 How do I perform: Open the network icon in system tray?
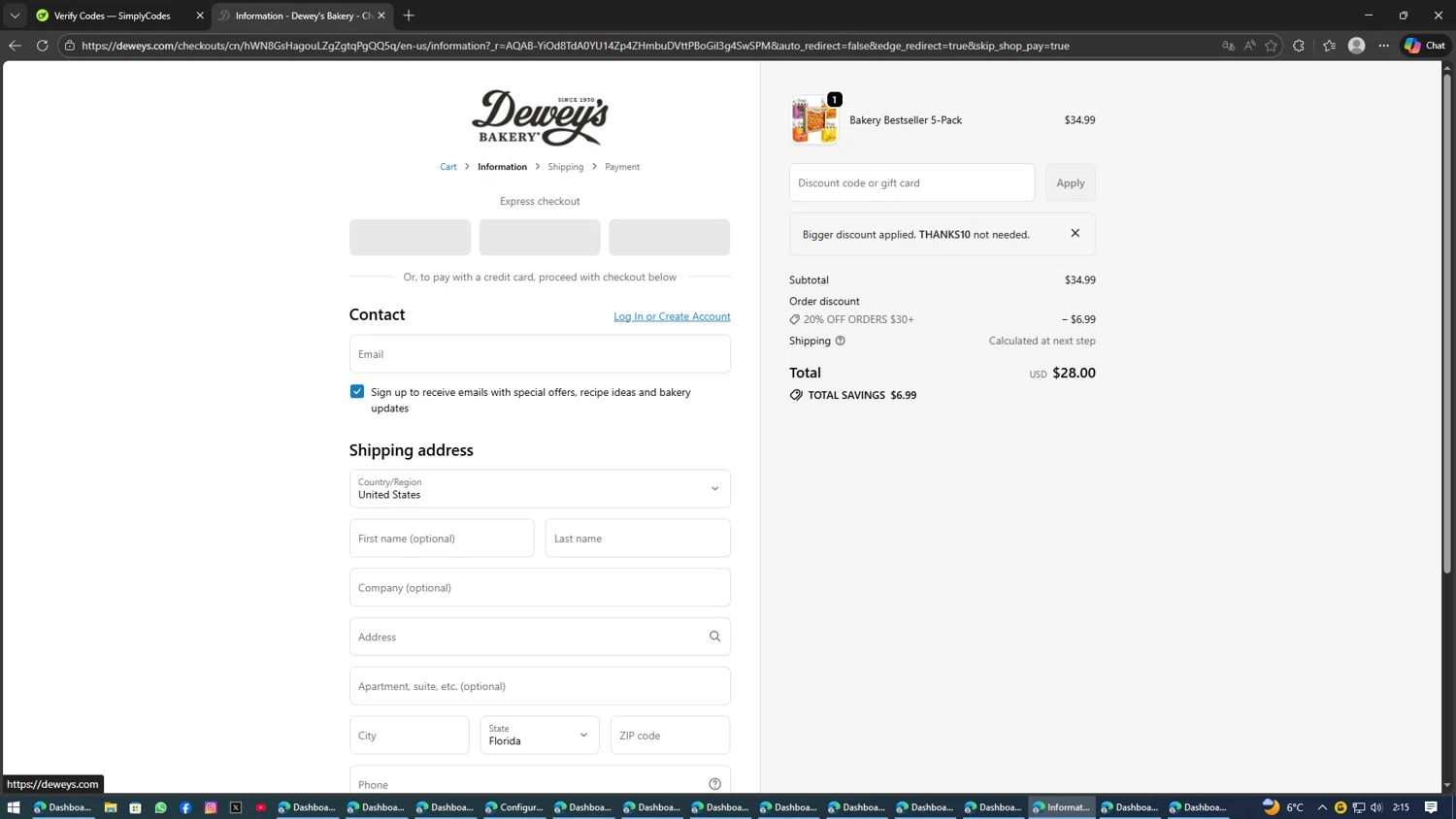(1359, 807)
